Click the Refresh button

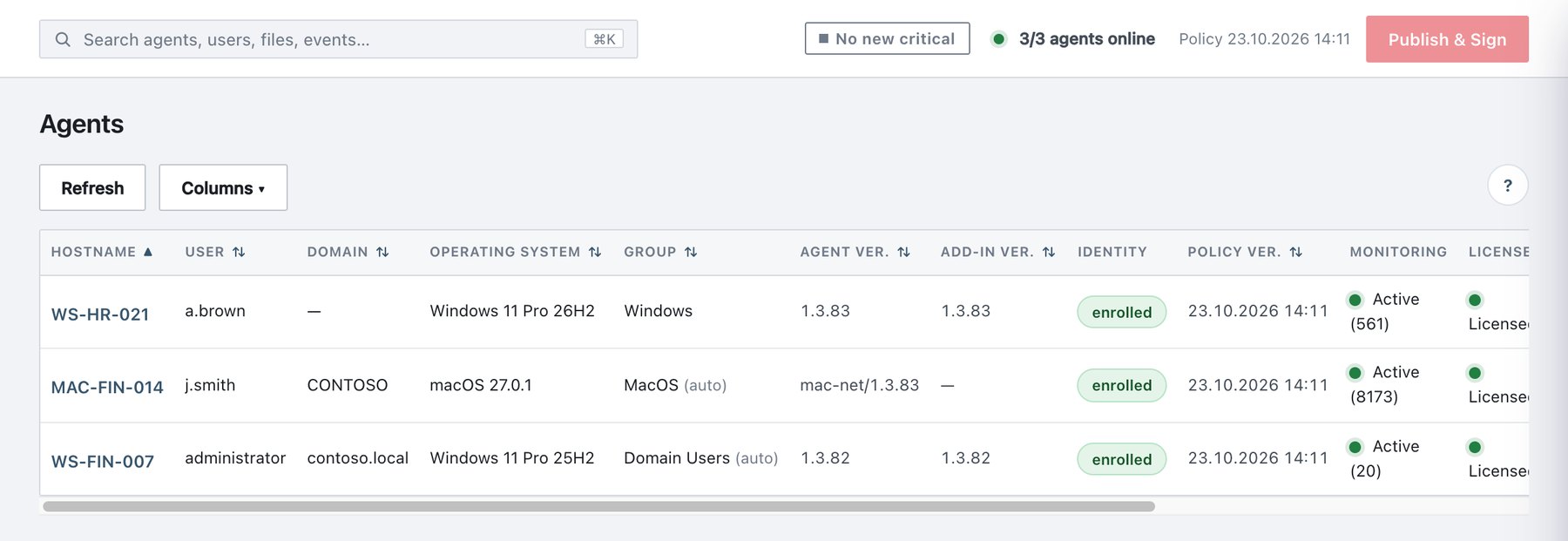(92, 187)
